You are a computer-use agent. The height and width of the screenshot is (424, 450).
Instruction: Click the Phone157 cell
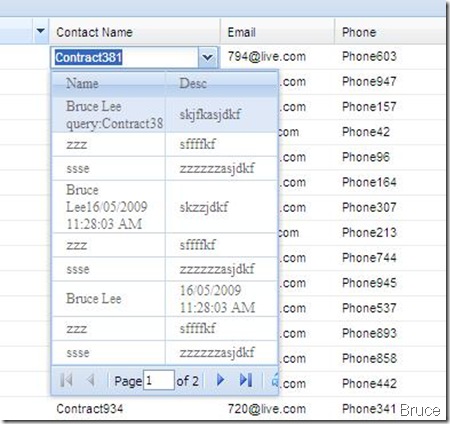pyautogui.click(x=390, y=107)
